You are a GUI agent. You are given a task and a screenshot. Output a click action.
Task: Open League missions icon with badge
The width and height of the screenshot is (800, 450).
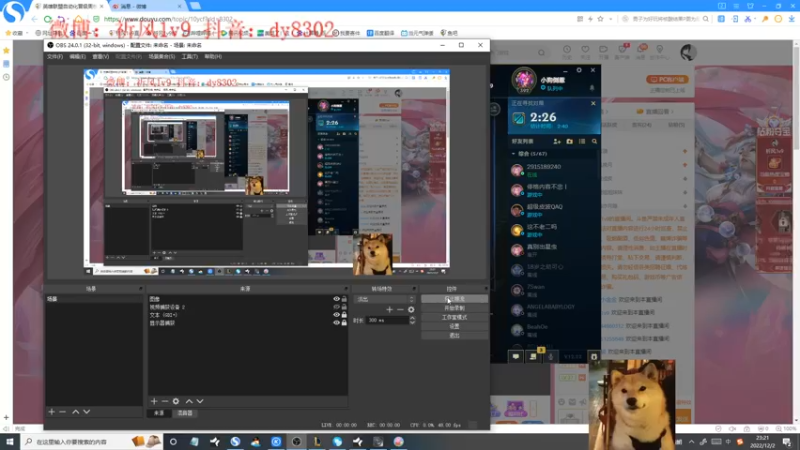click(534, 356)
